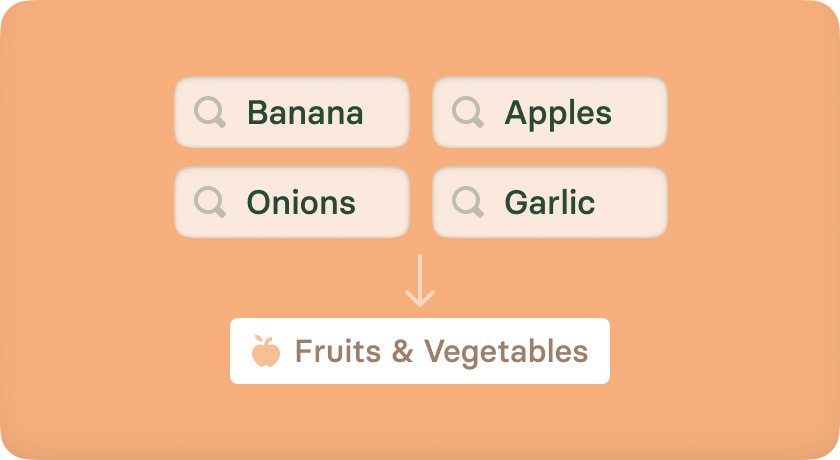Click the word Vegetables in category label

pos(506,353)
